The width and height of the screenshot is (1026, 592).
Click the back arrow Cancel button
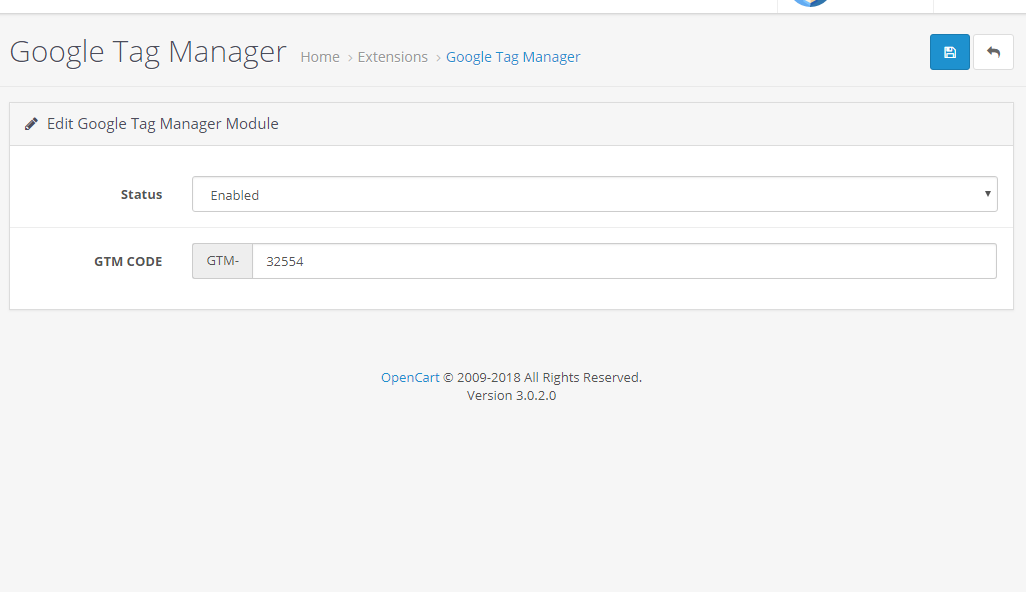[993, 52]
